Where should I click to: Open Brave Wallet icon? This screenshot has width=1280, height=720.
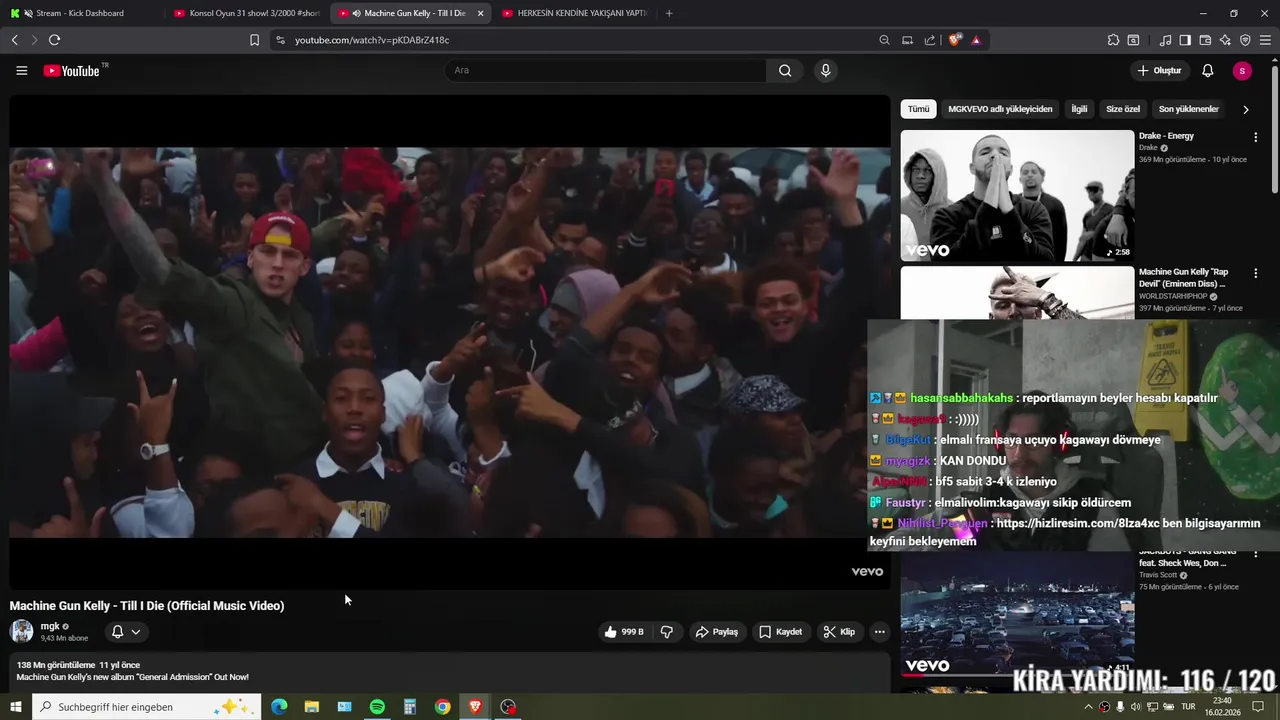point(1205,40)
